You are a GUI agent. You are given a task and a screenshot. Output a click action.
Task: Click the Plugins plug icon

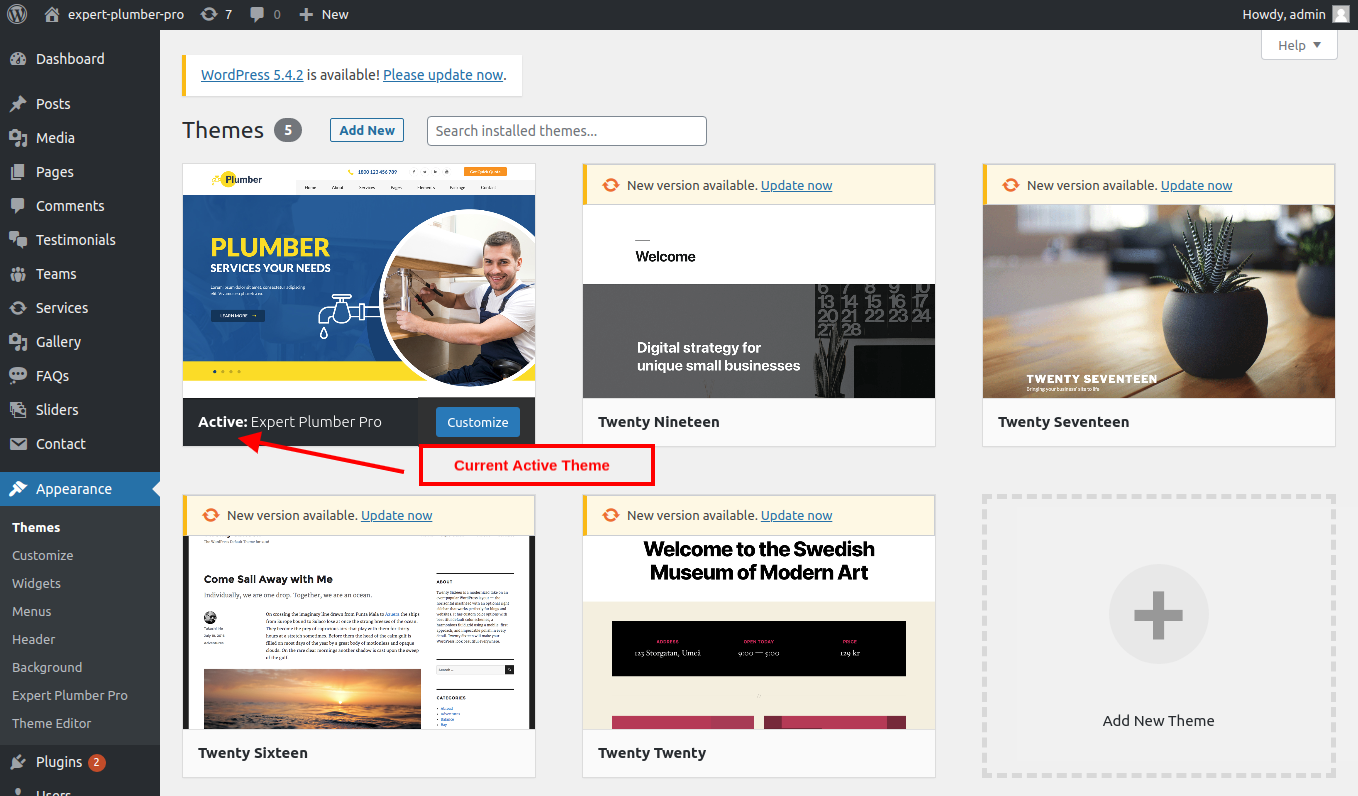tap(18, 762)
